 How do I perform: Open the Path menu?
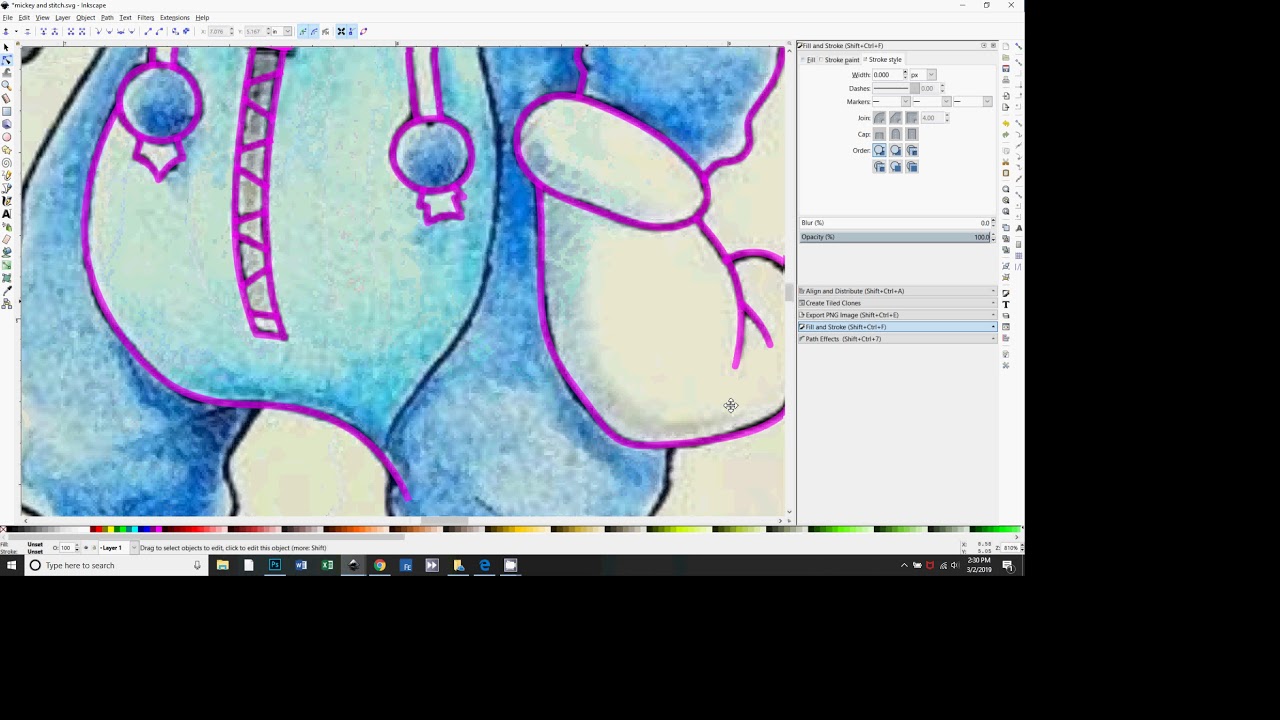click(107, 17)
